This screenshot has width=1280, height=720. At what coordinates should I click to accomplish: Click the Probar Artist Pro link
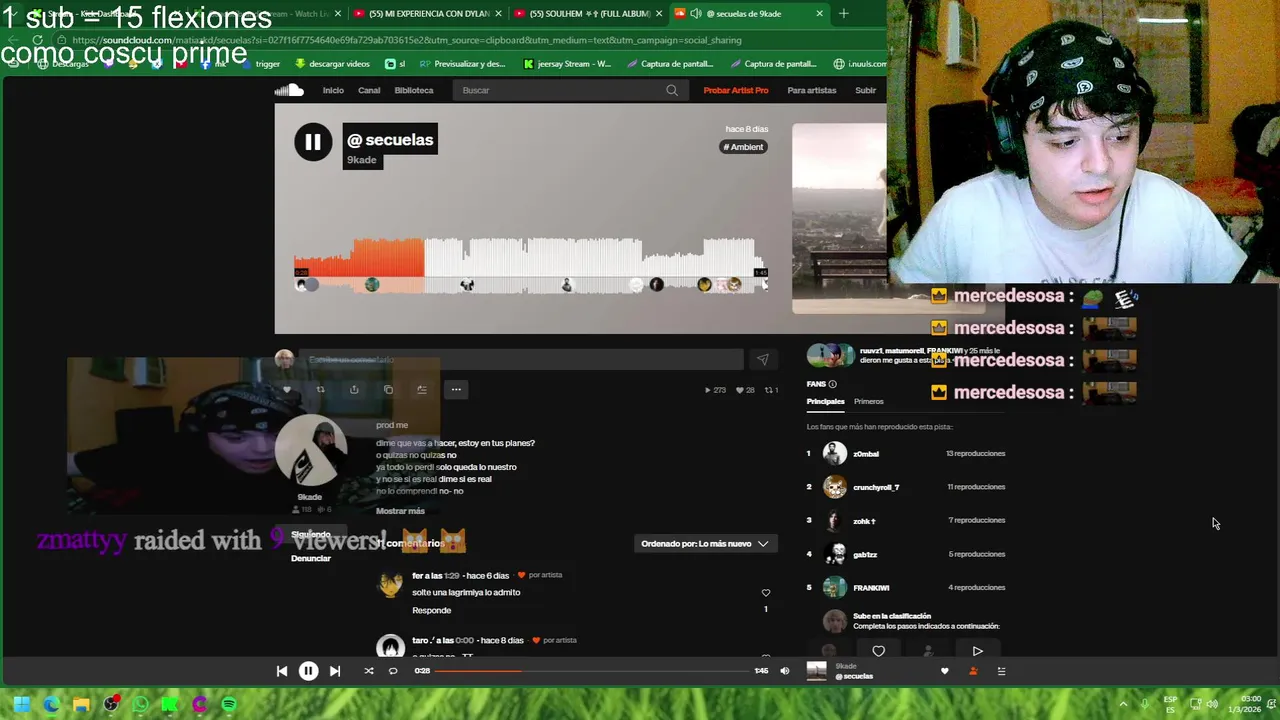click(736, 90)
